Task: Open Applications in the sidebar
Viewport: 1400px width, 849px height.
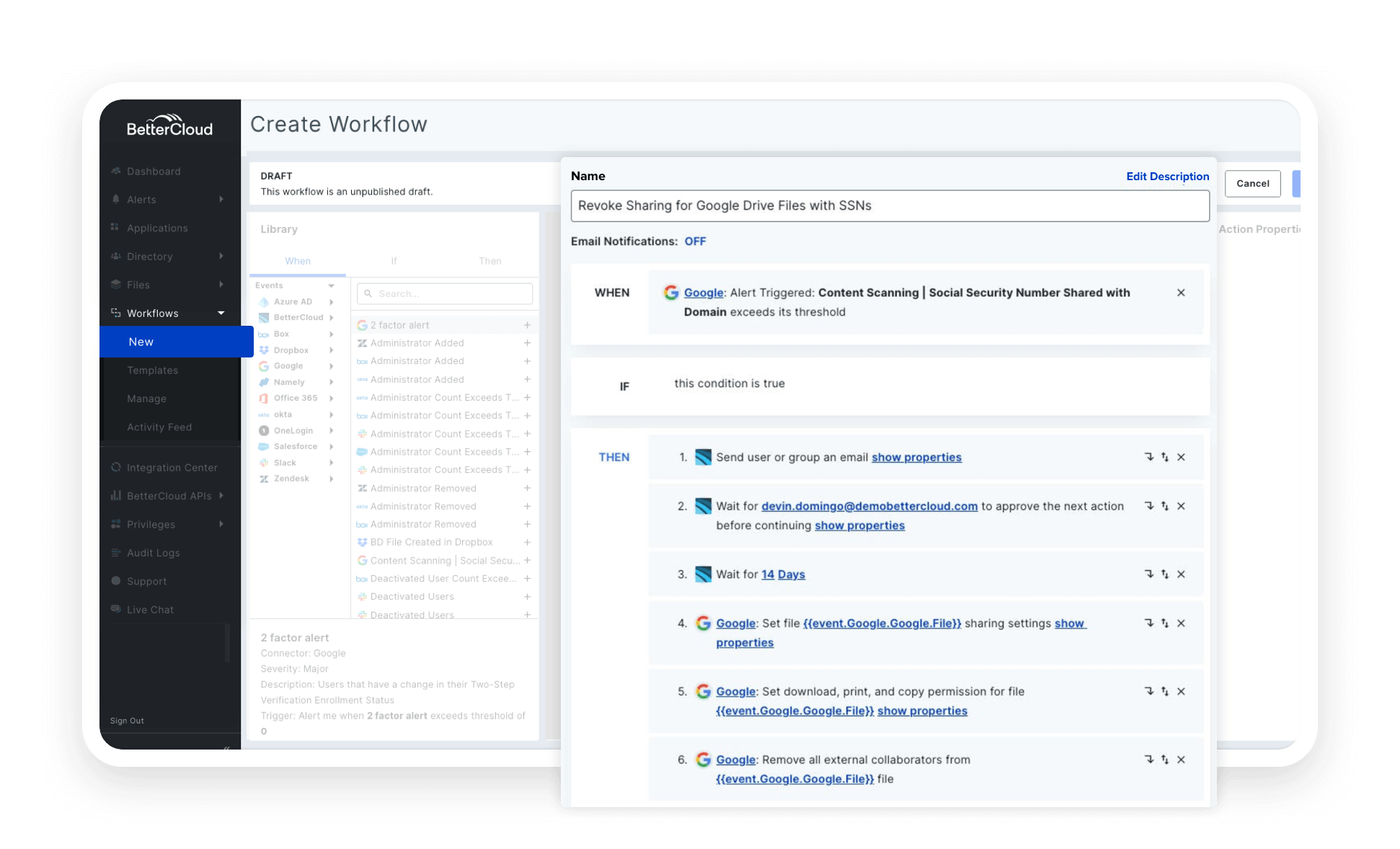Action: (x=157, y=228)
